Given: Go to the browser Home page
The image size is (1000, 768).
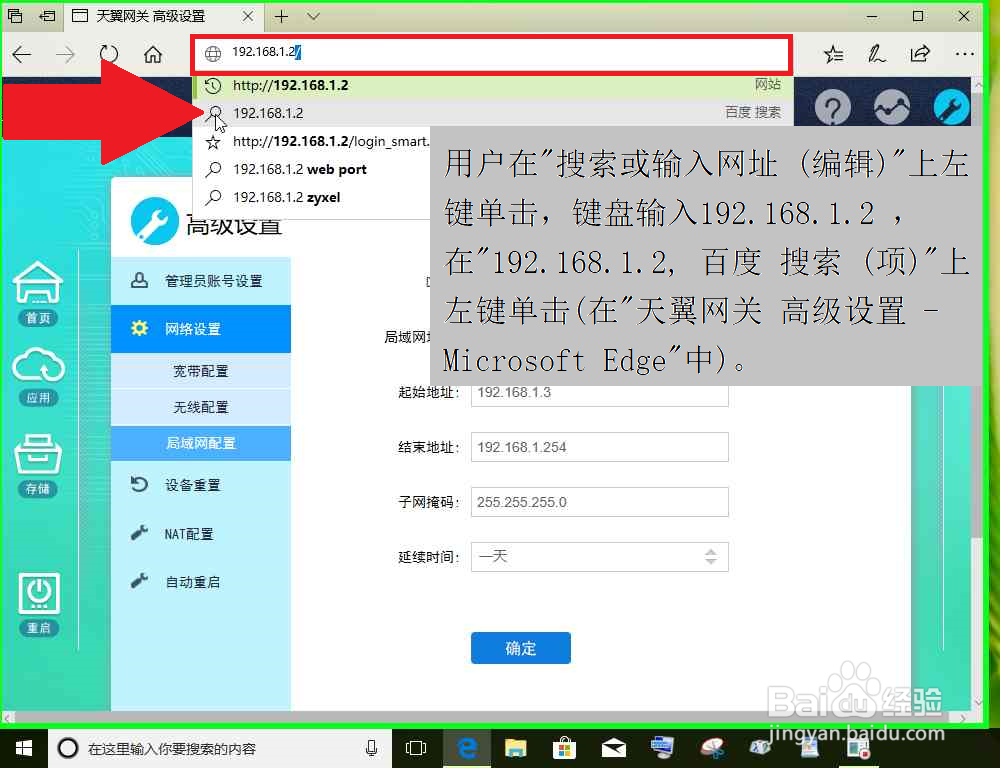Looking at the screenshot, I should pyautogui.click(x=152, y=55).
